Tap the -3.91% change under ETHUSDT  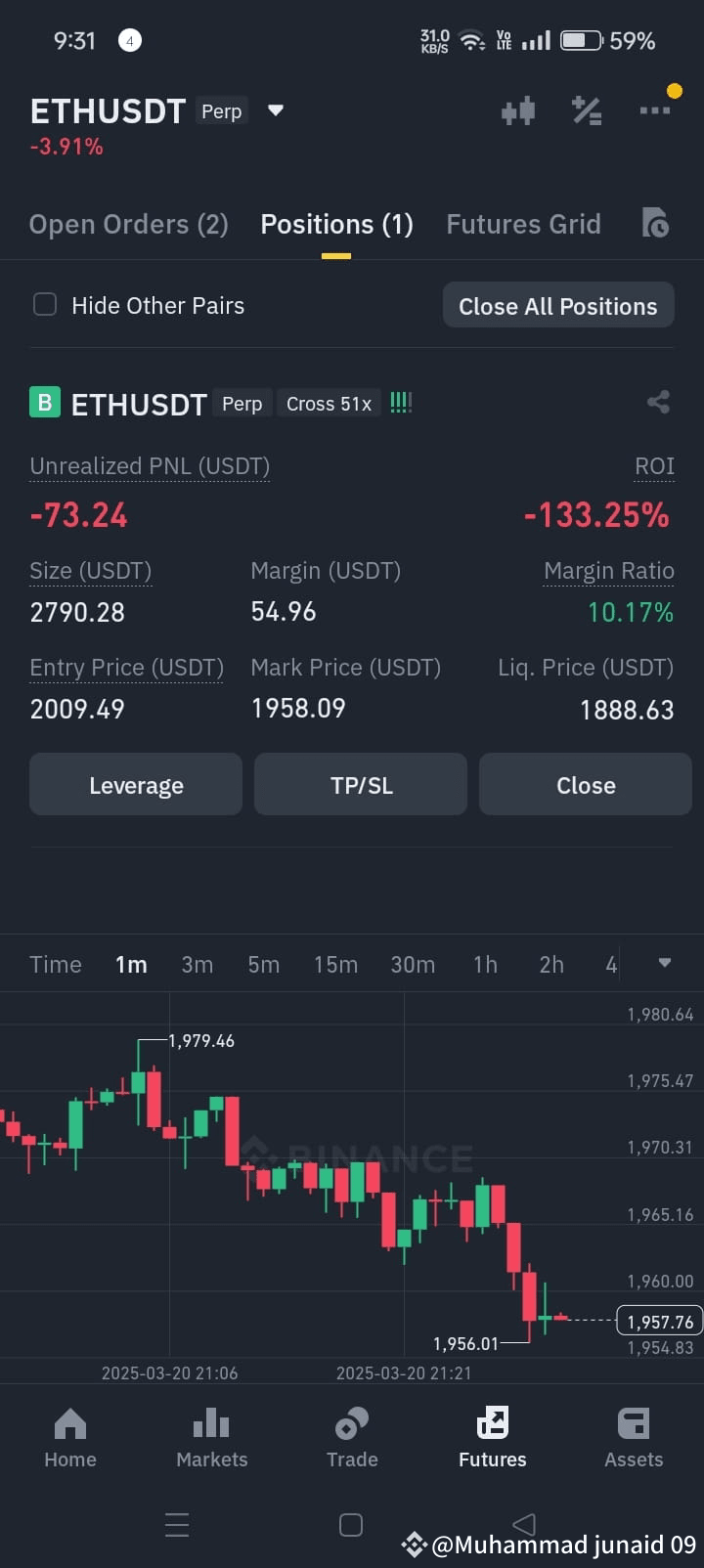(x=66, y=147)
